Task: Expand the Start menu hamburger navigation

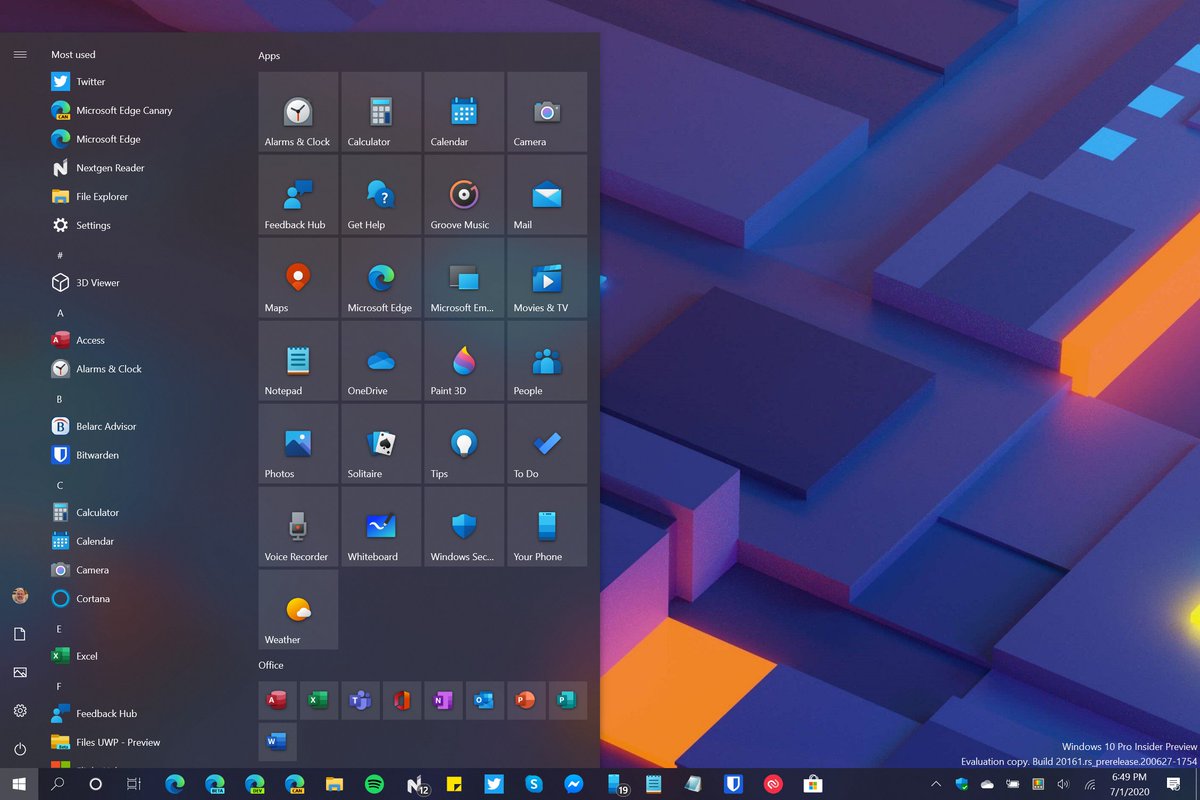Action: pos(20,54)
